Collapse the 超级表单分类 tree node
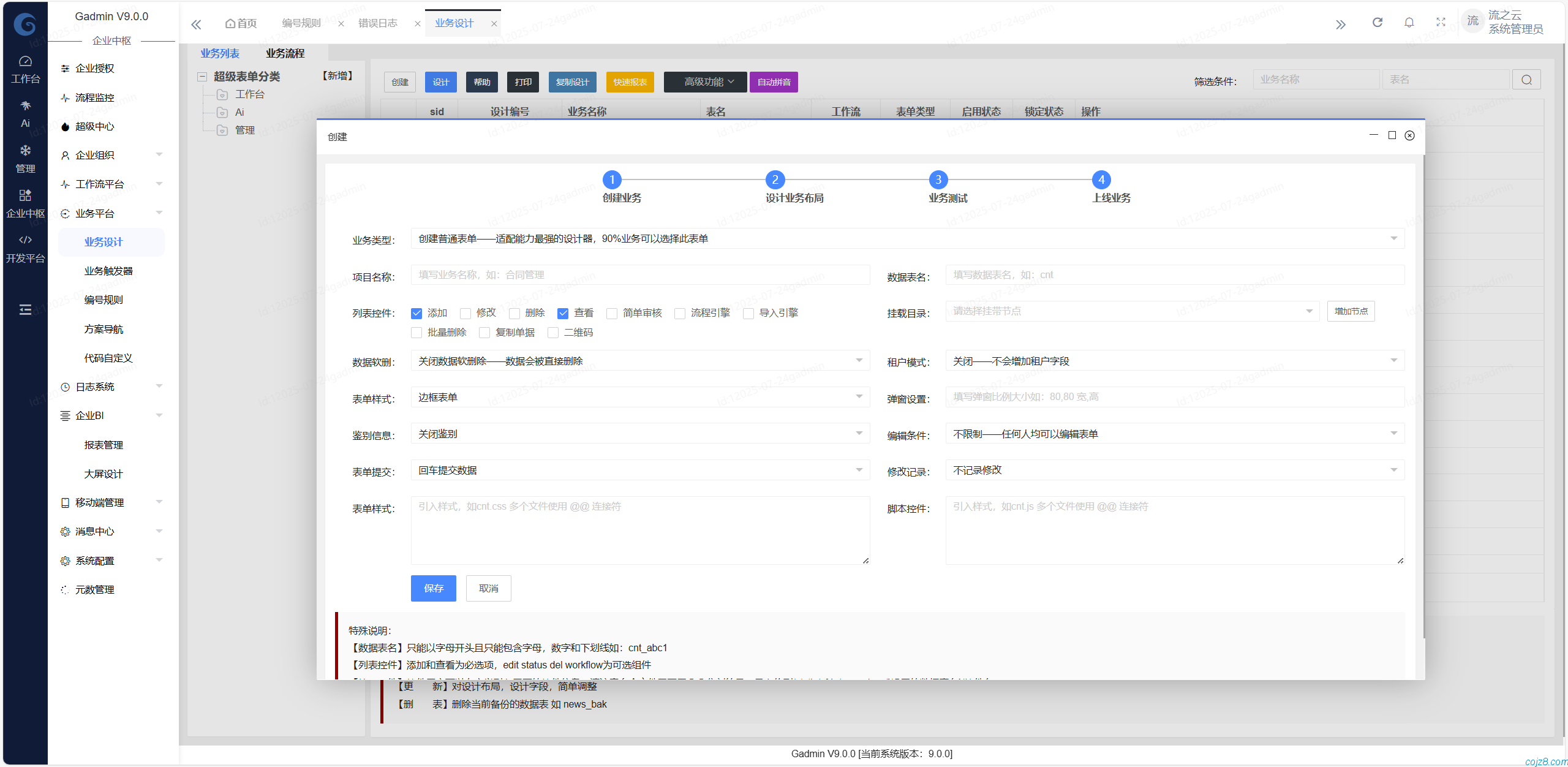1568x767 pixels. pyautogui.click(x=202, y=76)
